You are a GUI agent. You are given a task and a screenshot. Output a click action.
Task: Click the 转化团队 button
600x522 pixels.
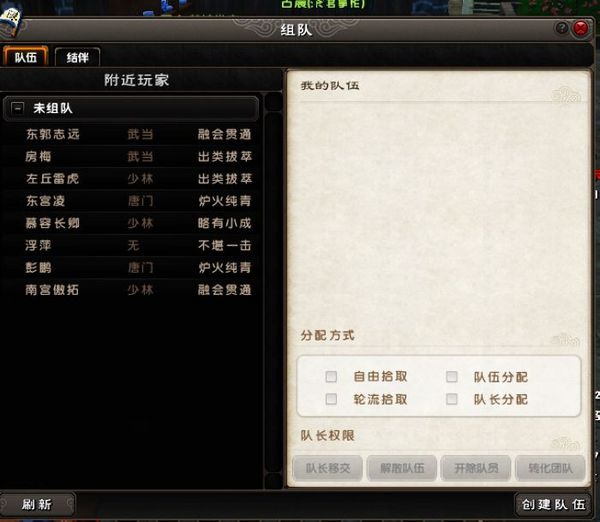[550, 468]
